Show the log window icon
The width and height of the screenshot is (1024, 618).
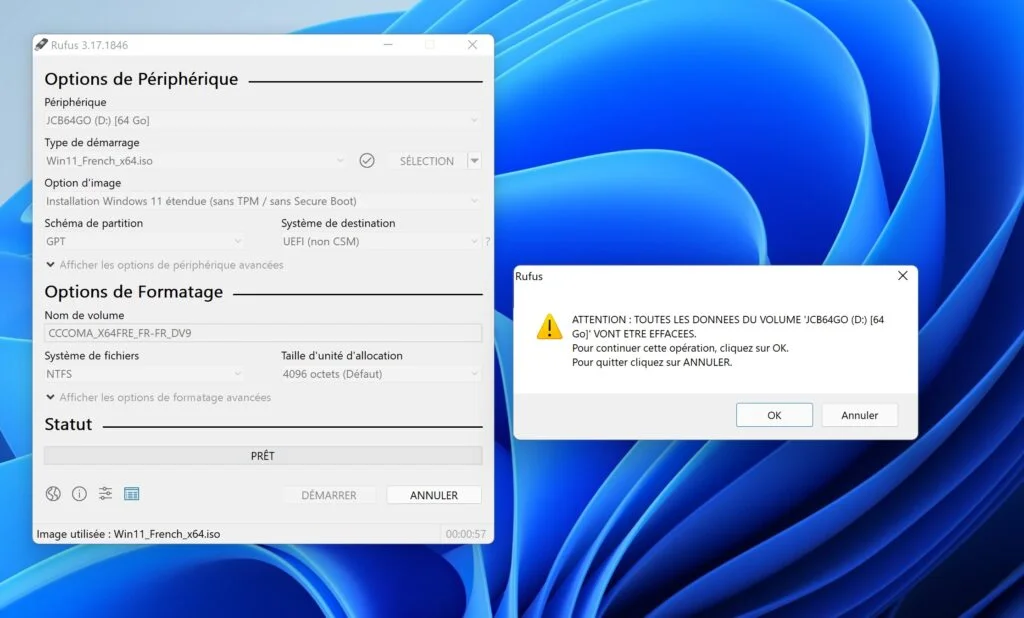131,494
